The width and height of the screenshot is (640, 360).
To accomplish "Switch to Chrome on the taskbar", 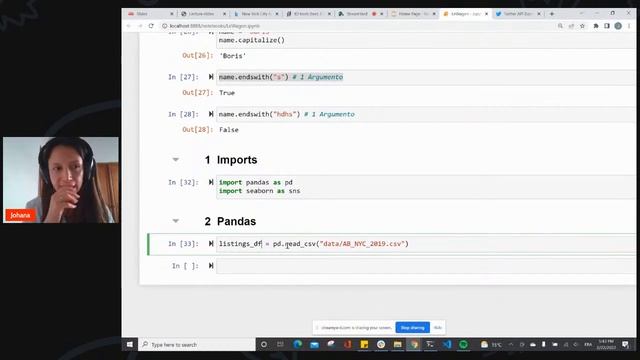I will coord(414,344).
